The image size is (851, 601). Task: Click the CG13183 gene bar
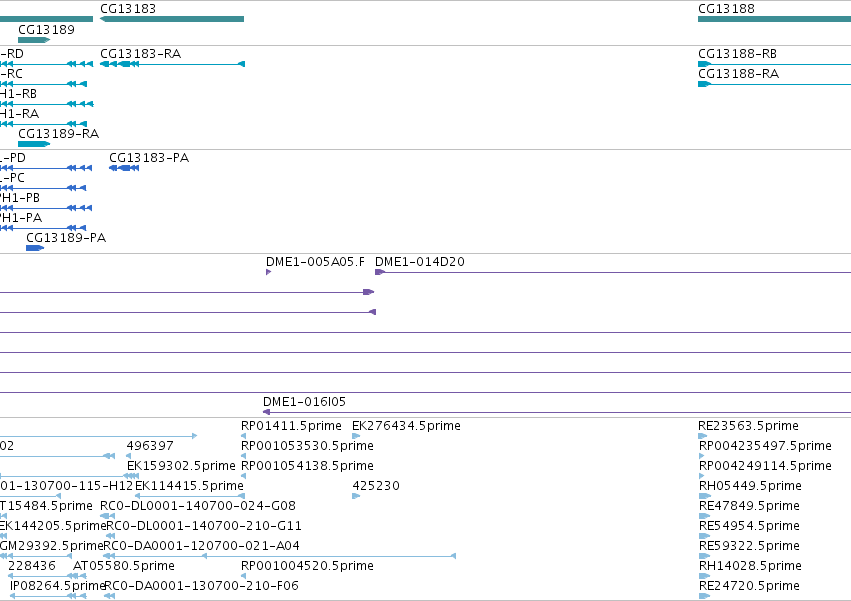172,19
